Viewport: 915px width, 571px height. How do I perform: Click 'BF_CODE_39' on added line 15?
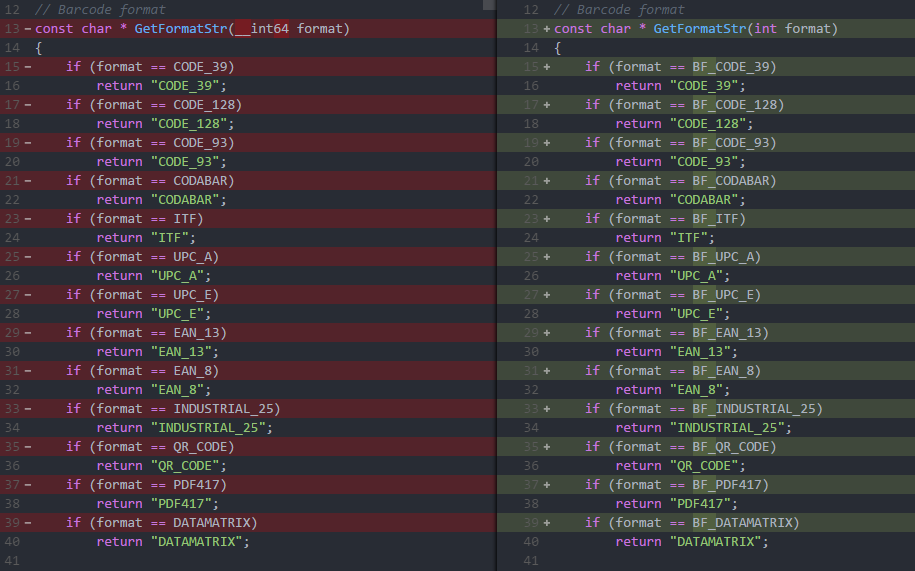731,66
